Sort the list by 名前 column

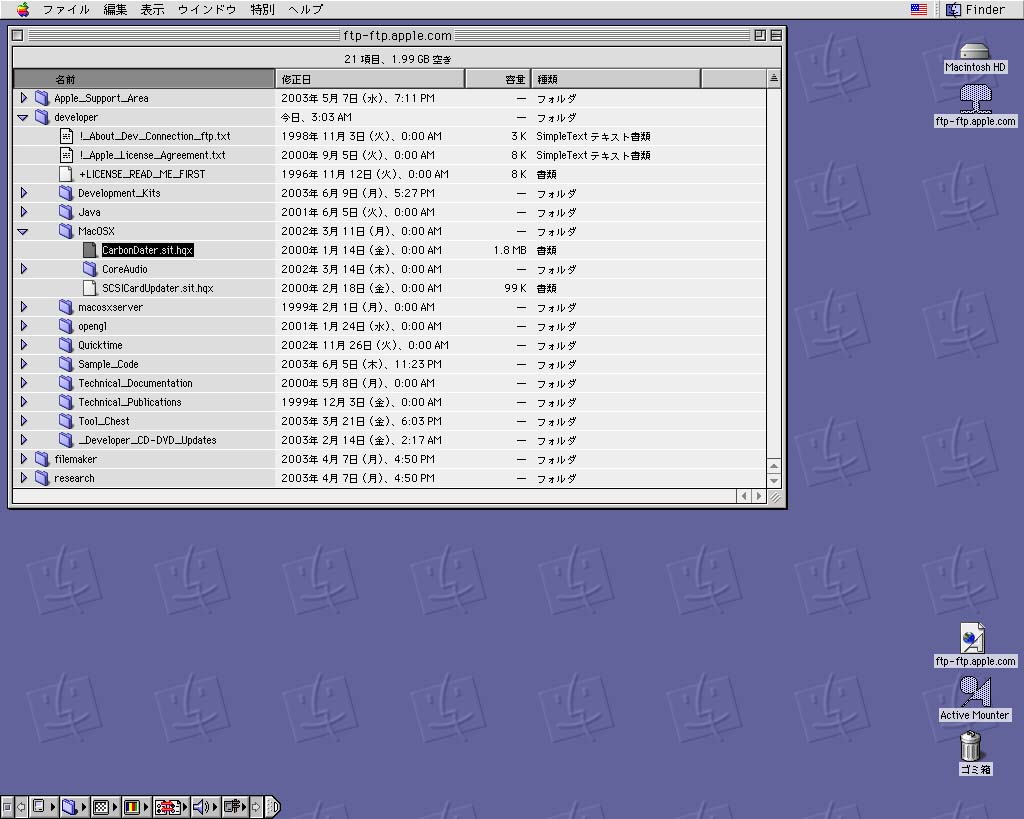click(x=144, y=79)
